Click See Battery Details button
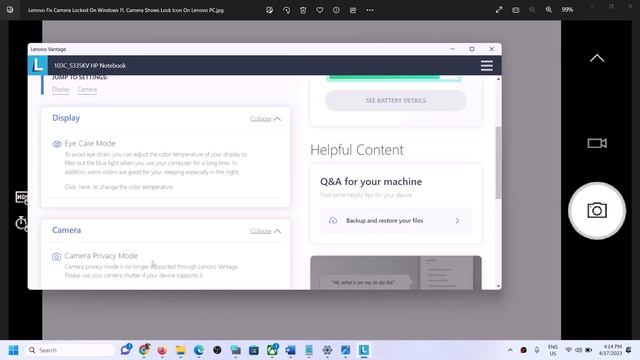 click(396, 100)
